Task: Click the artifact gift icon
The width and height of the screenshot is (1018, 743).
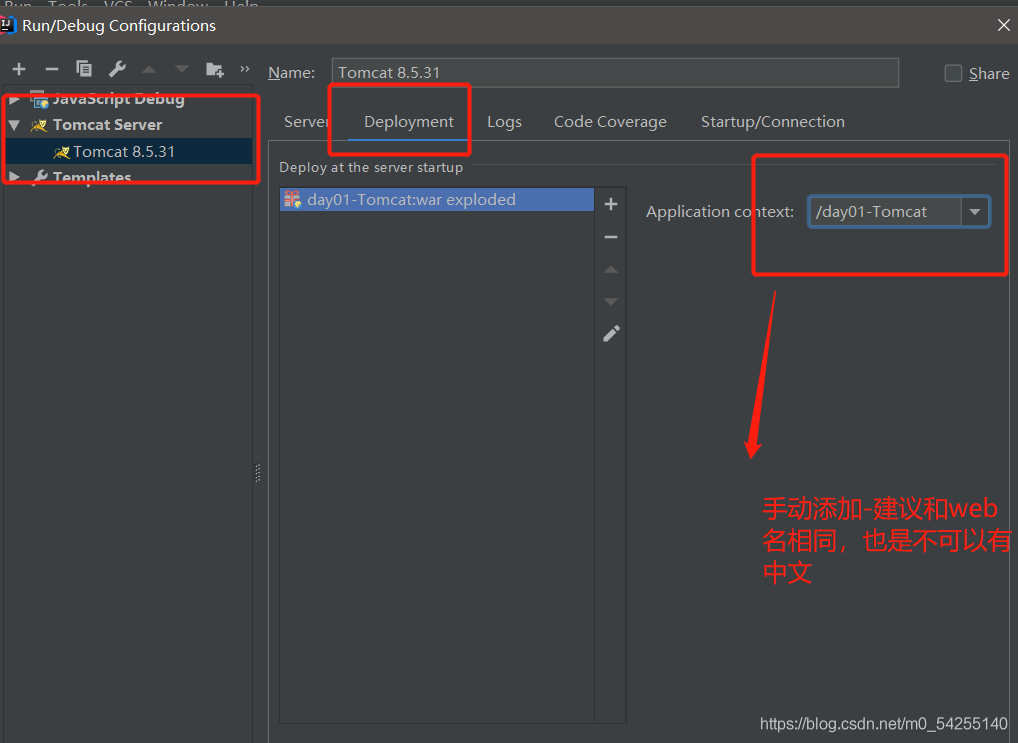Action: coord(293,199)
